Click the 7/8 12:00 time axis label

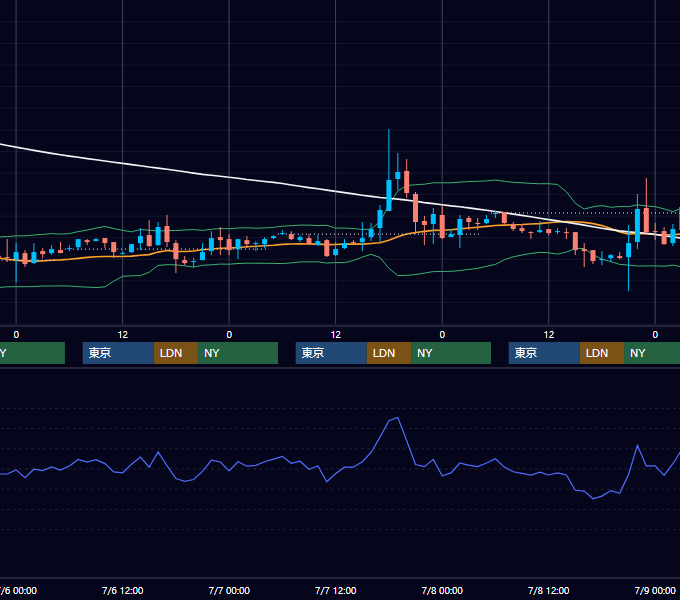tap(549, 590)
